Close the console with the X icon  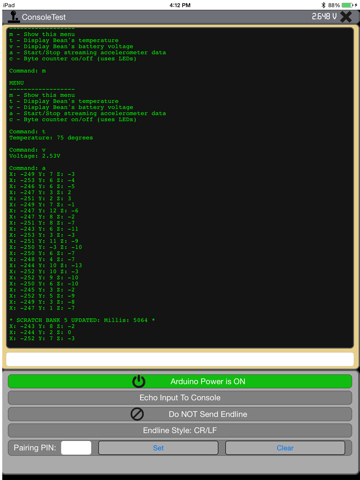[346, 17]
